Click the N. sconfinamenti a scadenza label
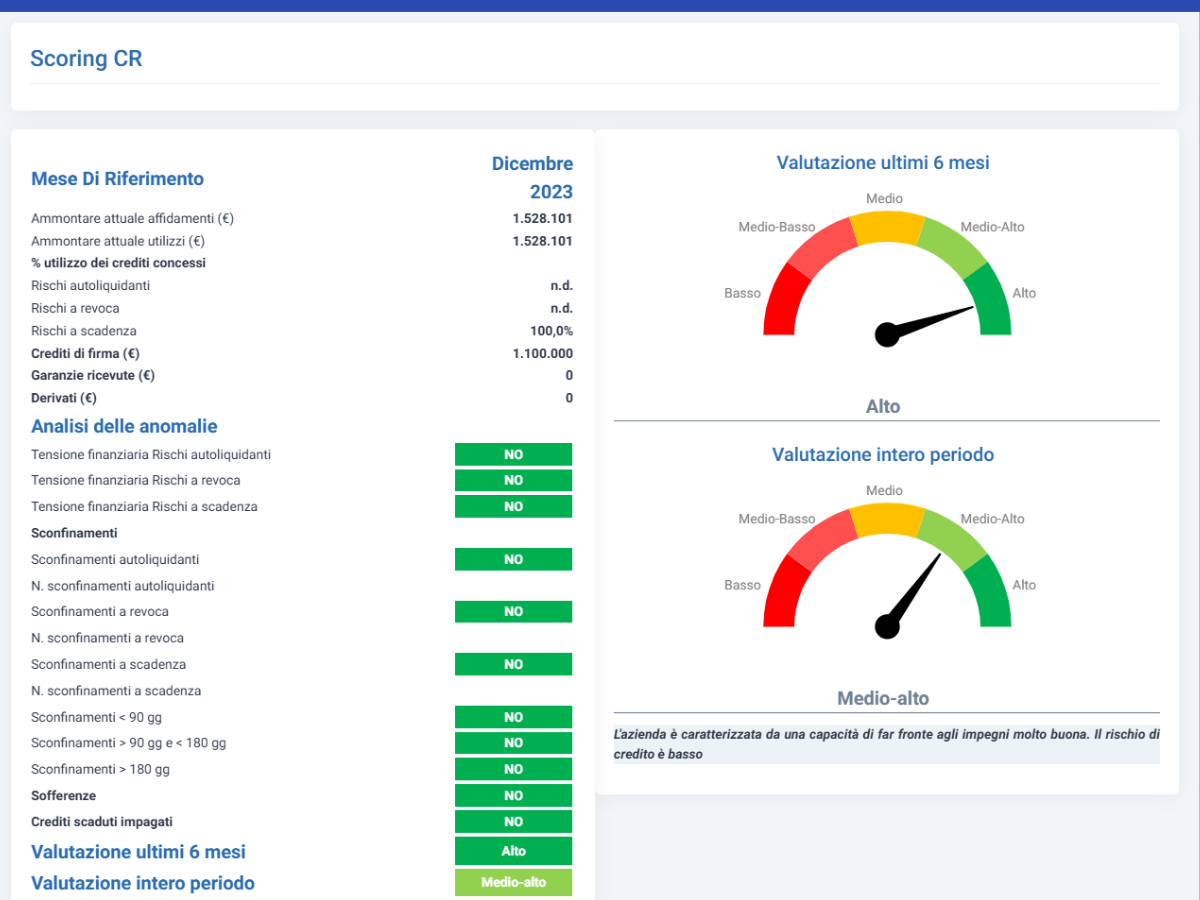Viewport: 1200px width, 900px height. 116,691
